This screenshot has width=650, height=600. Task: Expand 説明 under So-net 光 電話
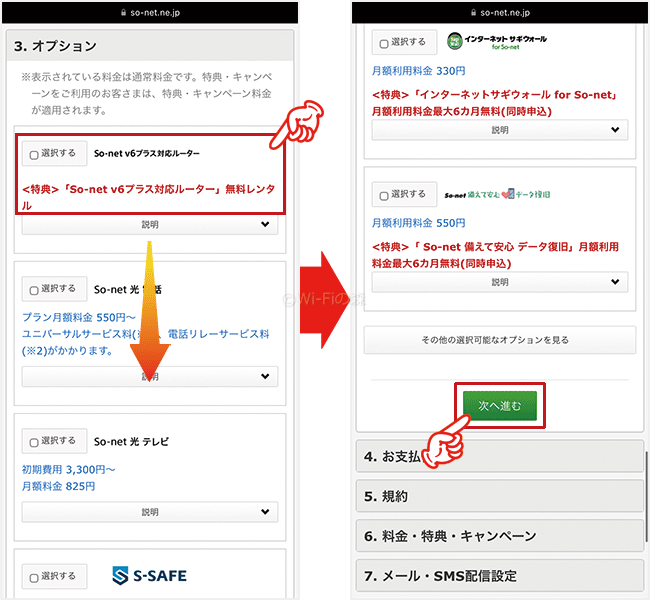click(x=150, y=377)
